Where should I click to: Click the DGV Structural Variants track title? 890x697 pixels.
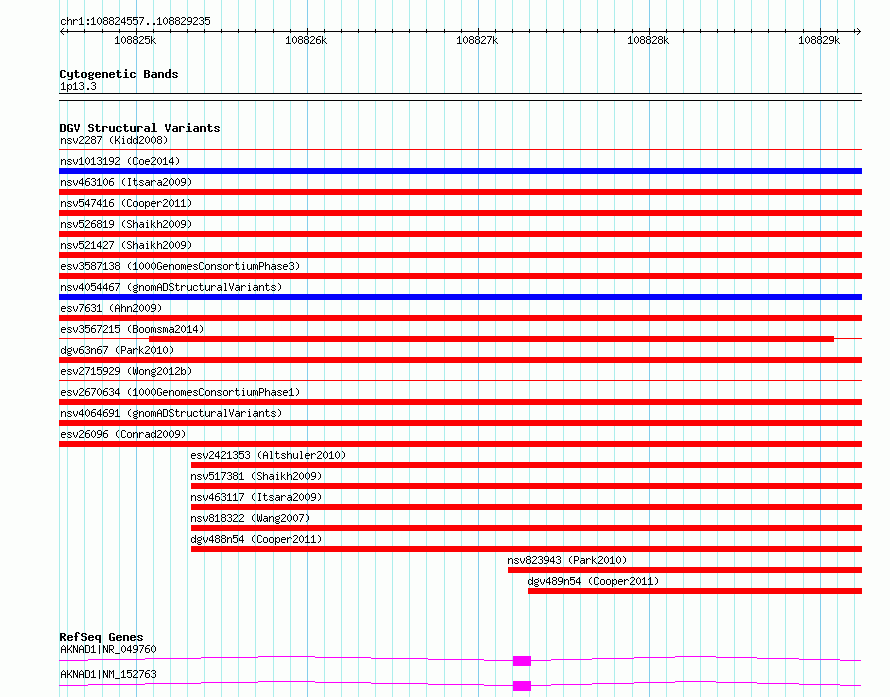tap(140, 128)
